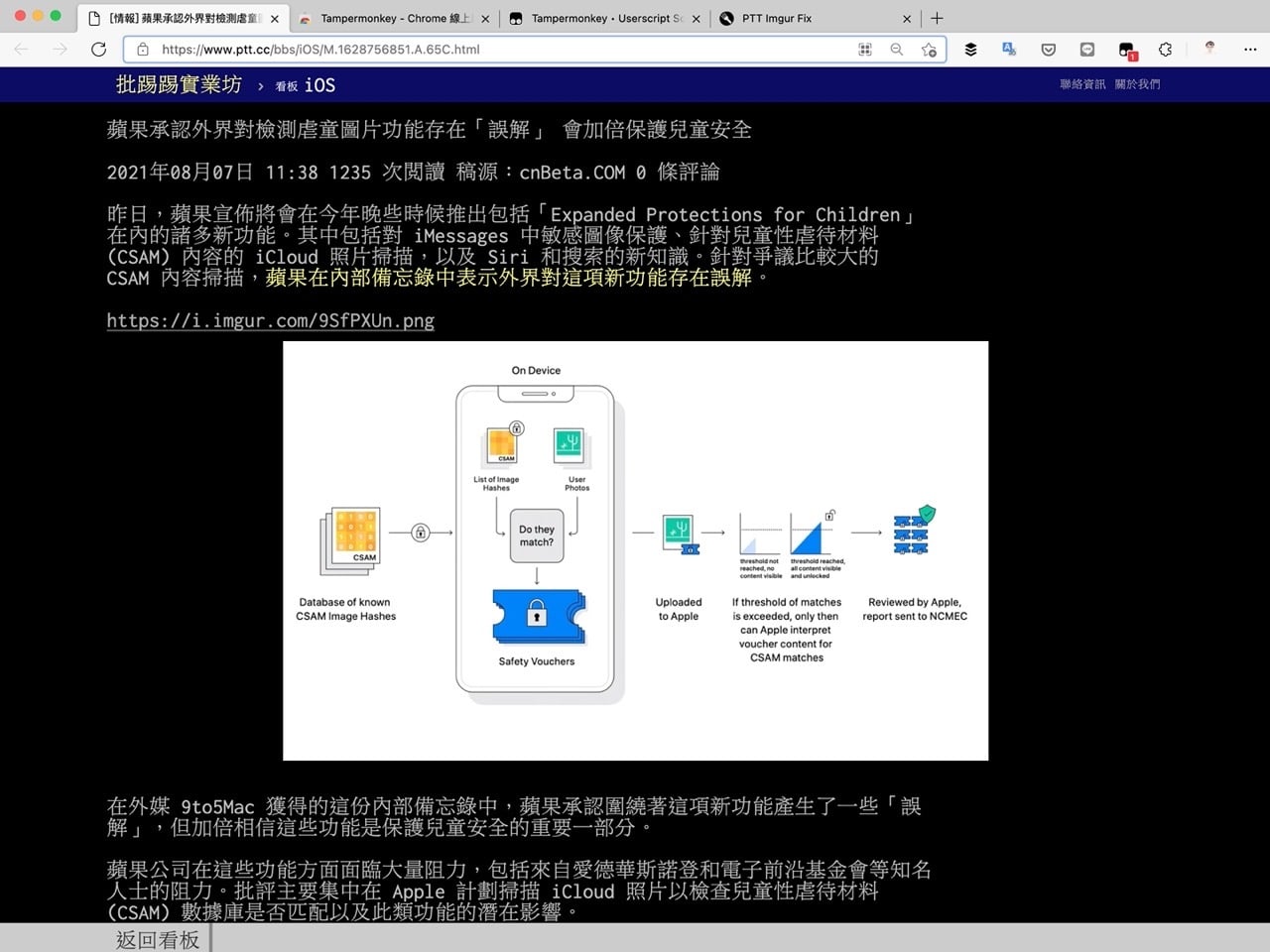Open 關於我們 link in header
The height and width of the screenshot is (952, 1270).
(x=1137, y=84)
